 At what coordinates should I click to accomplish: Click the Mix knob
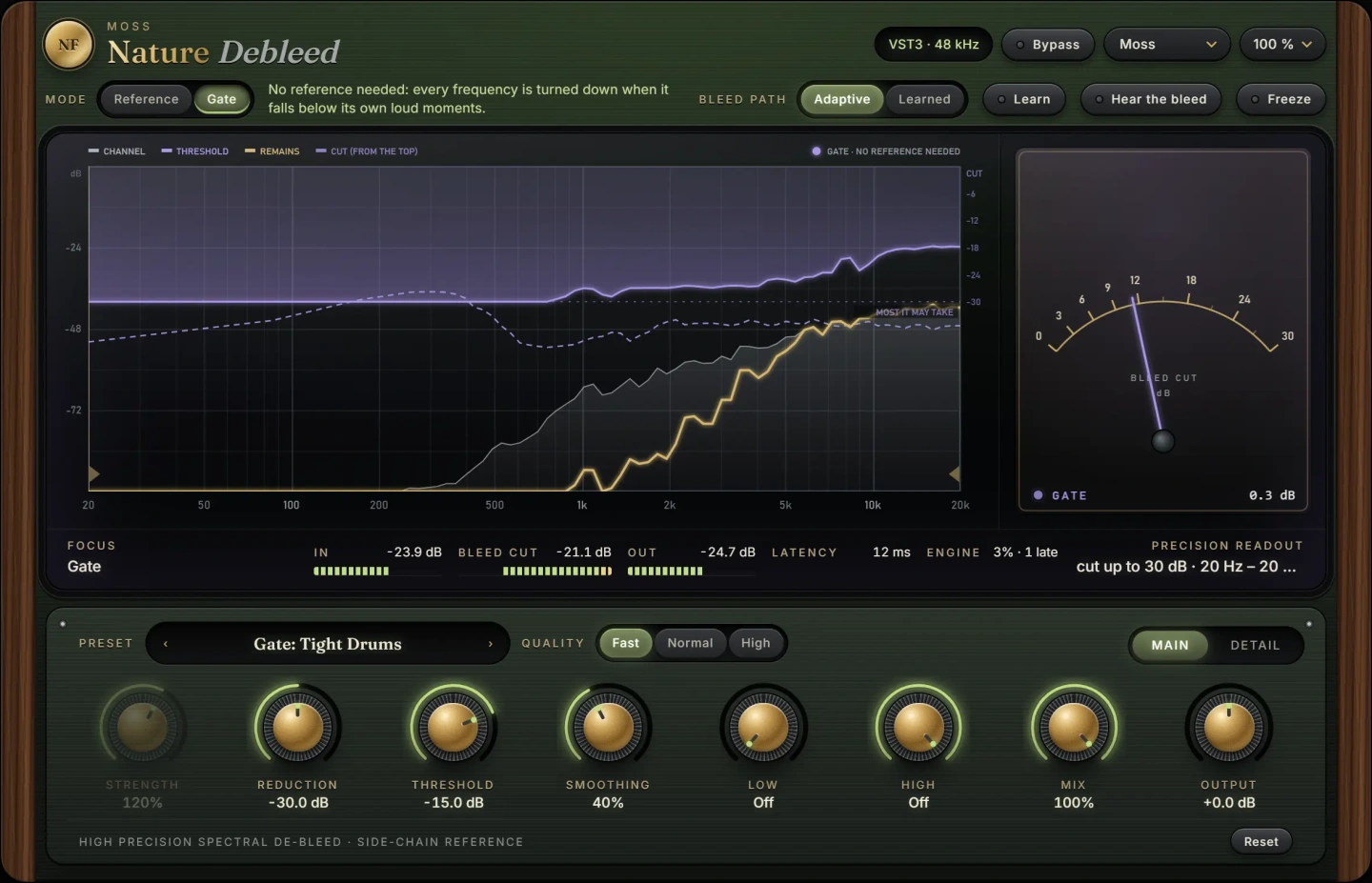point(1074,728)
